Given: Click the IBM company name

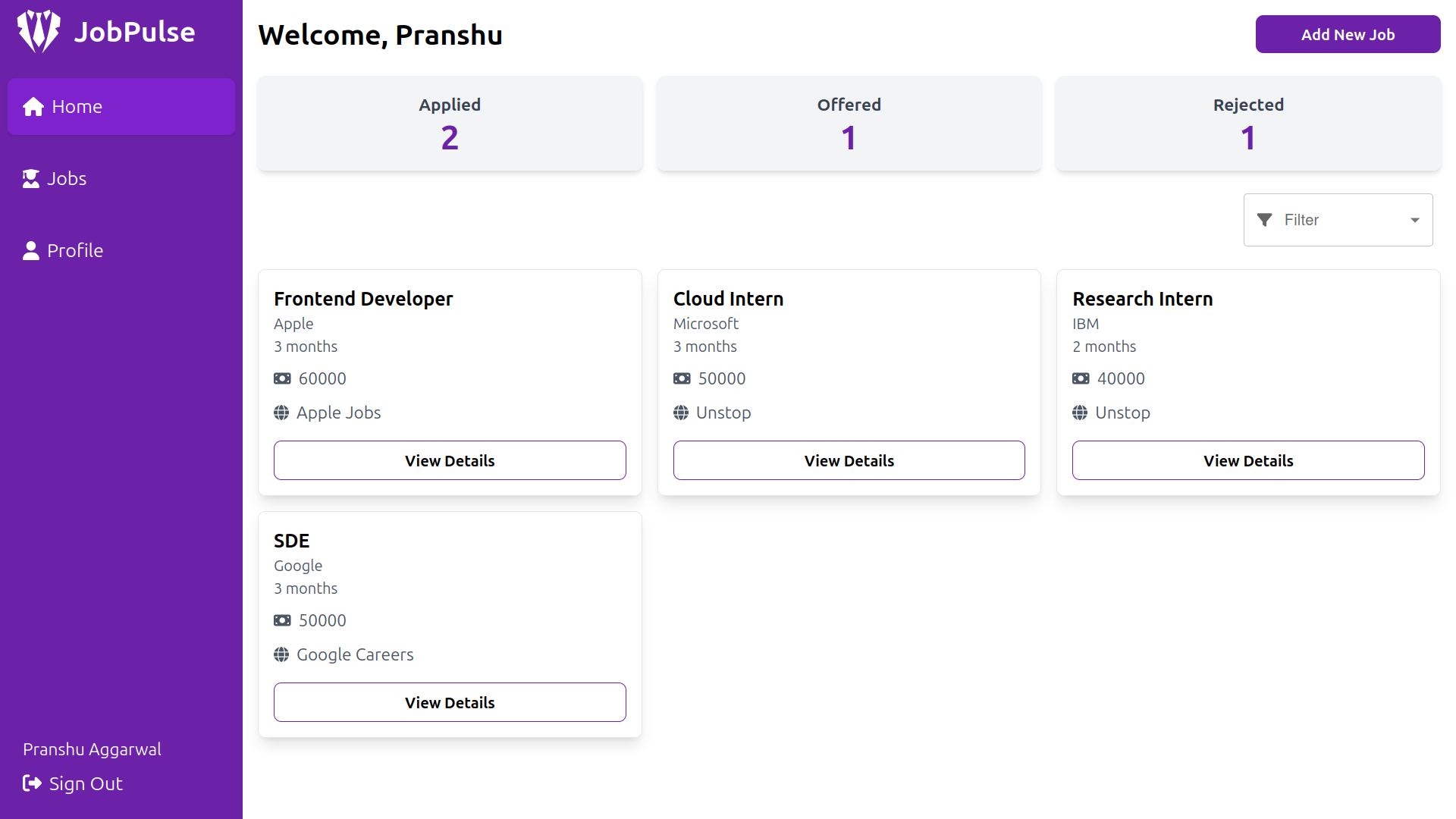Looking at the screenshot, I should [x=1085, y=324].
